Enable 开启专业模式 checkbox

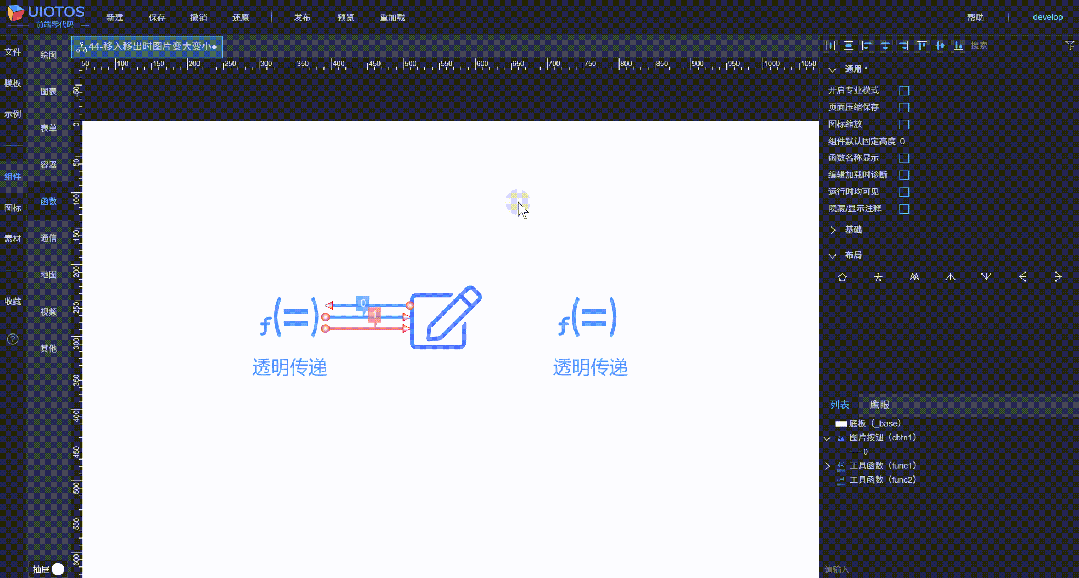coord(904,90)
